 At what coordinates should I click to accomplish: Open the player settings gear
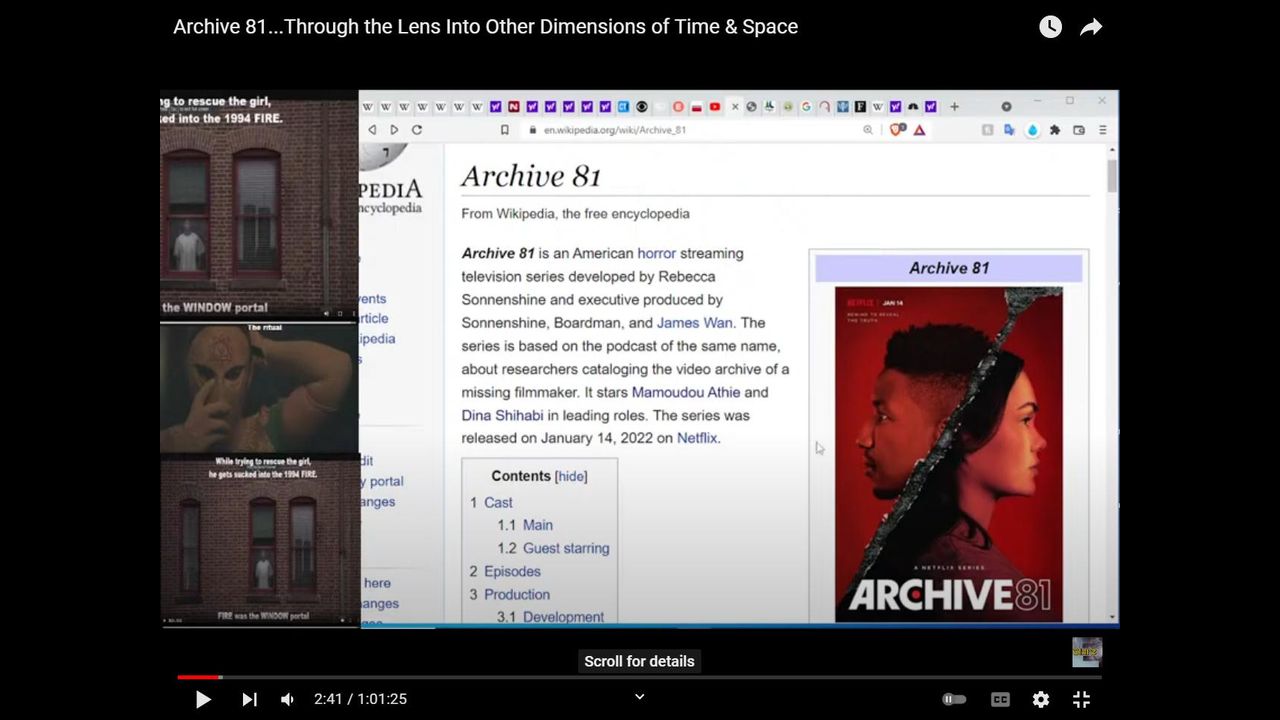click(x=1041, y=700)
